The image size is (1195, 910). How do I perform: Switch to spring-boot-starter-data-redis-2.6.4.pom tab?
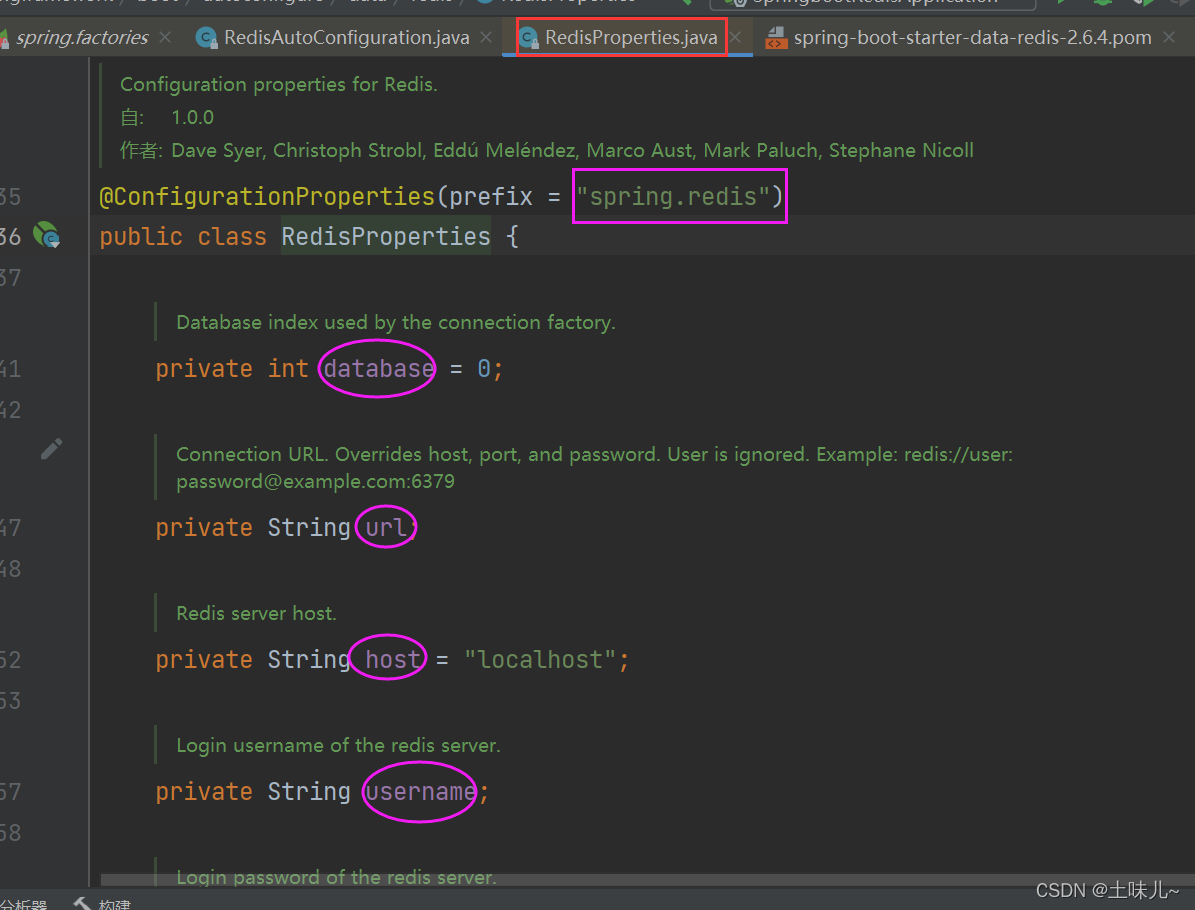click(x=972, y=37)
